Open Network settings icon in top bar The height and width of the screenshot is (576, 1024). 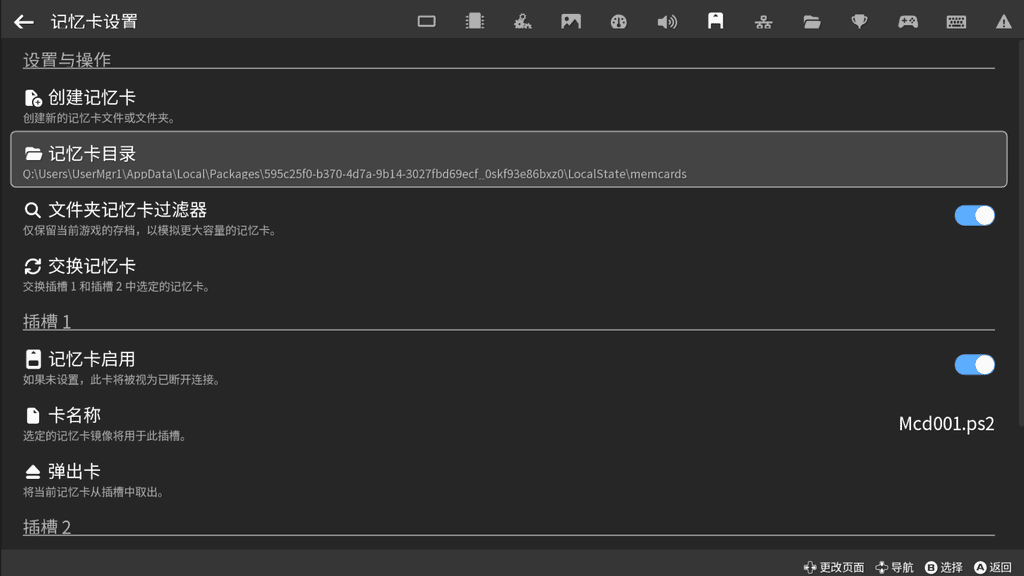click(x=763, y=22)
